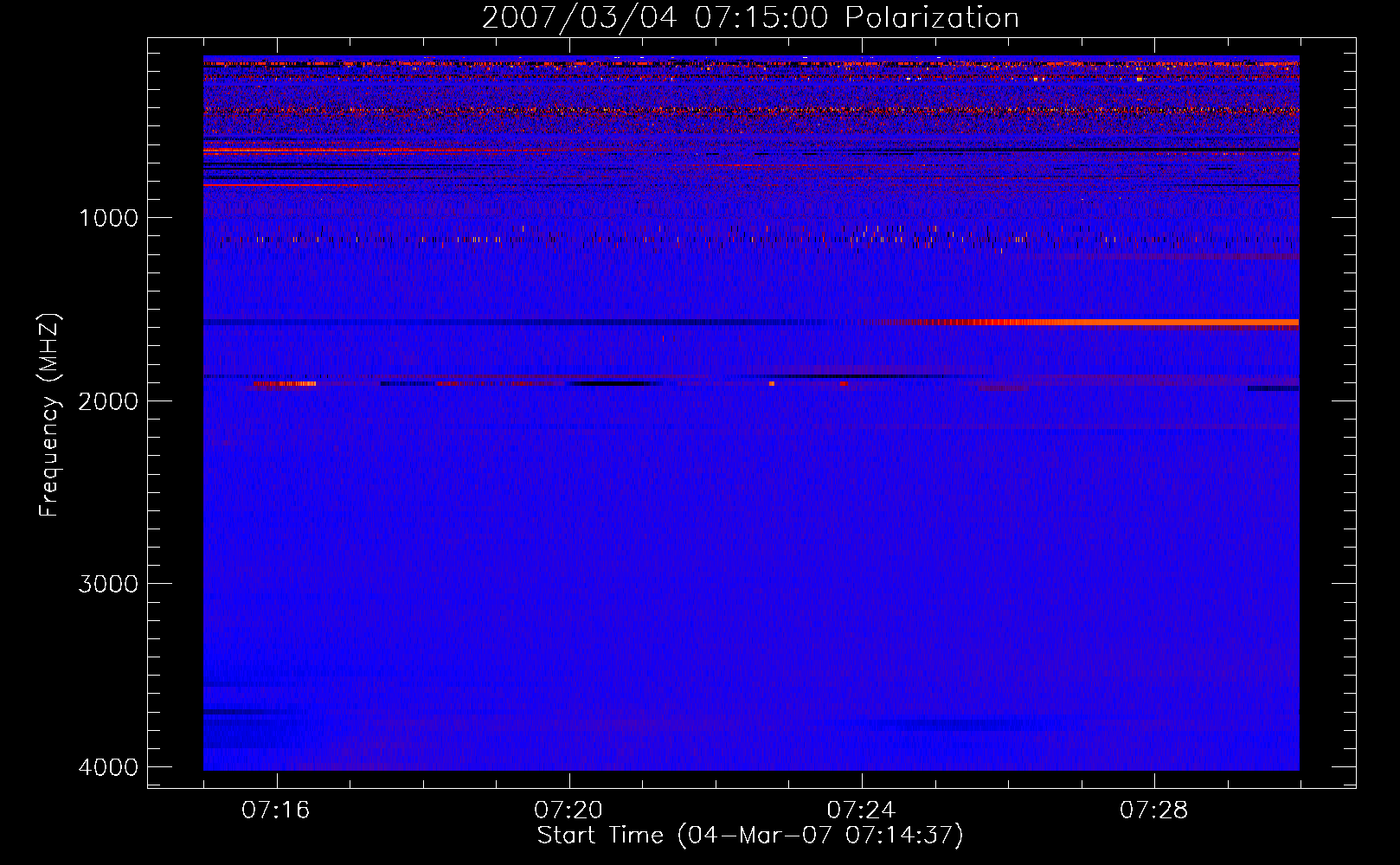Select the '2000' frequency axis label
This screenshot has width=1400, height=865.
[x=108, y=400]
